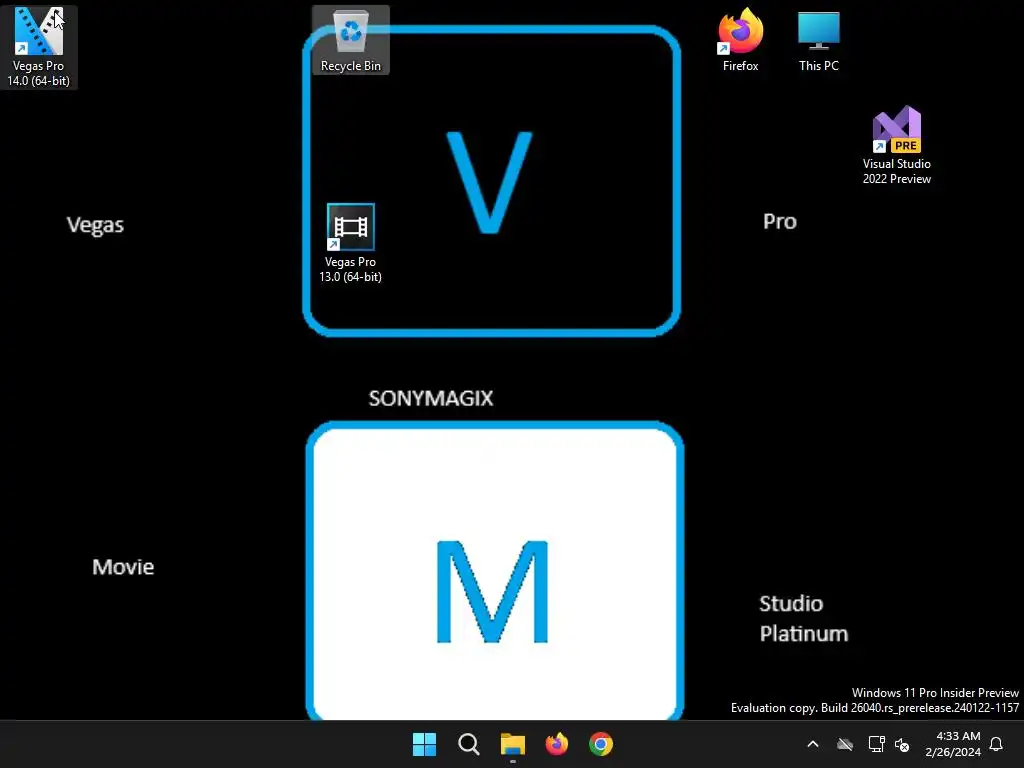
Task: Launch Firefox from the taskbar
Action: 556,744
